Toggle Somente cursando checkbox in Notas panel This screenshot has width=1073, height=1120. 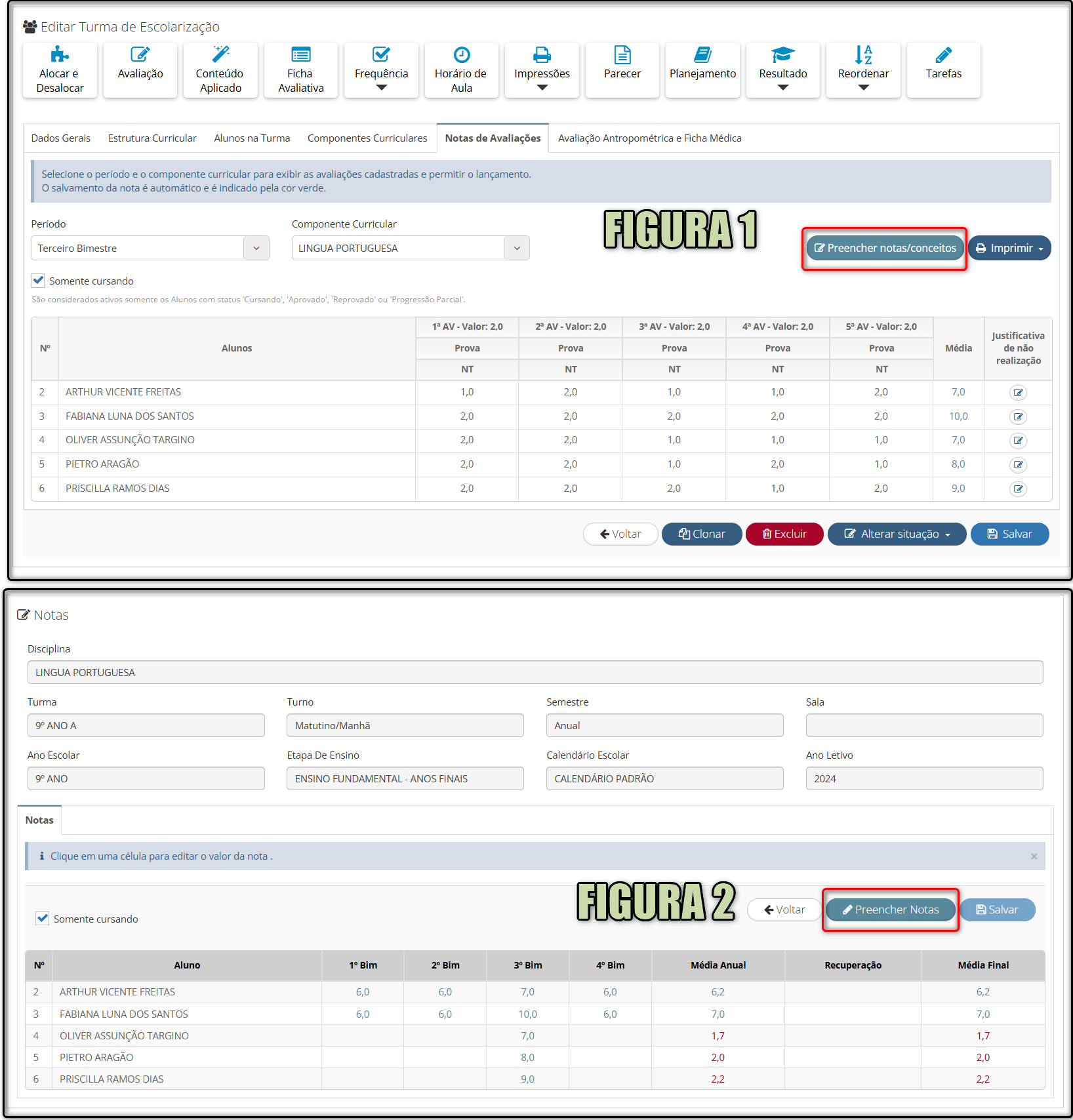[43, 919]
